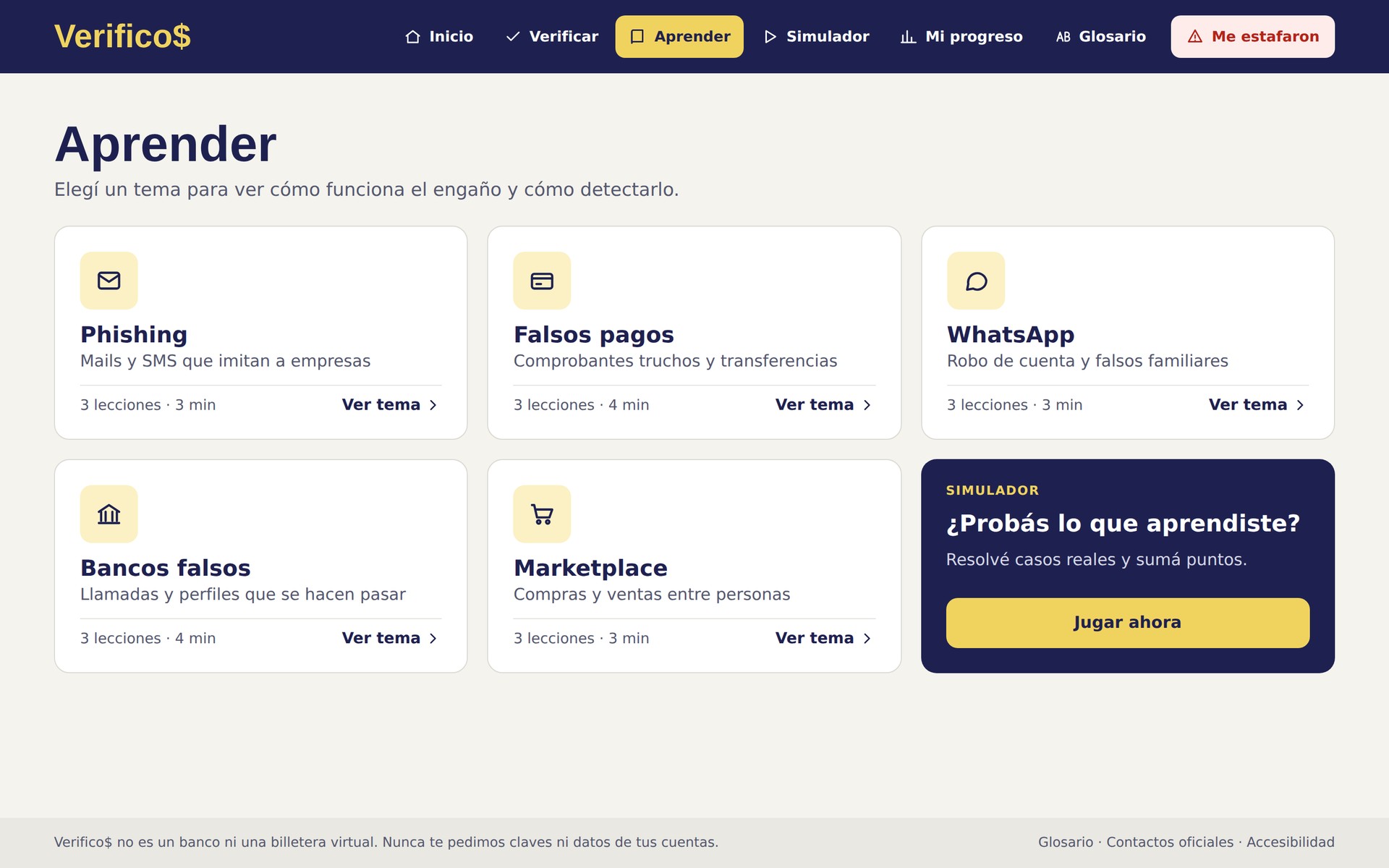This screenshot has width=1389, height=868.
Task: Open the Accesibilidad footer link
Action: point(1291,842)
